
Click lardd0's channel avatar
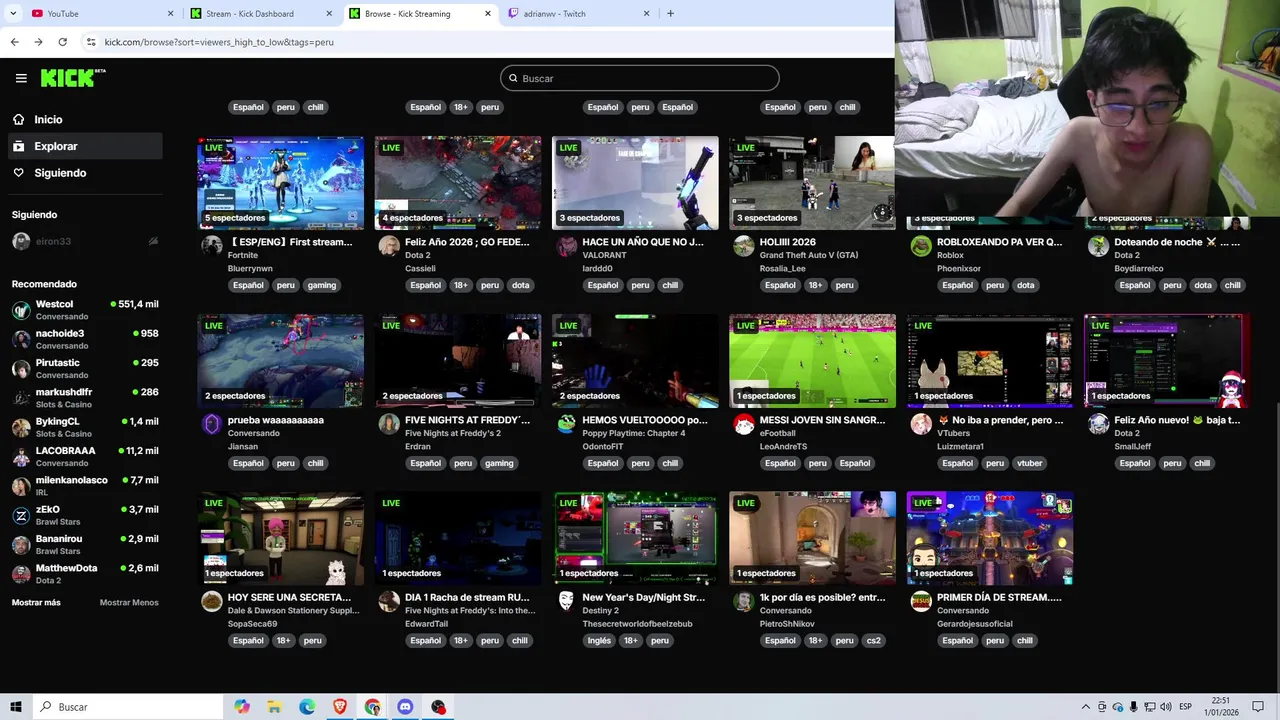tap(567, 246)
